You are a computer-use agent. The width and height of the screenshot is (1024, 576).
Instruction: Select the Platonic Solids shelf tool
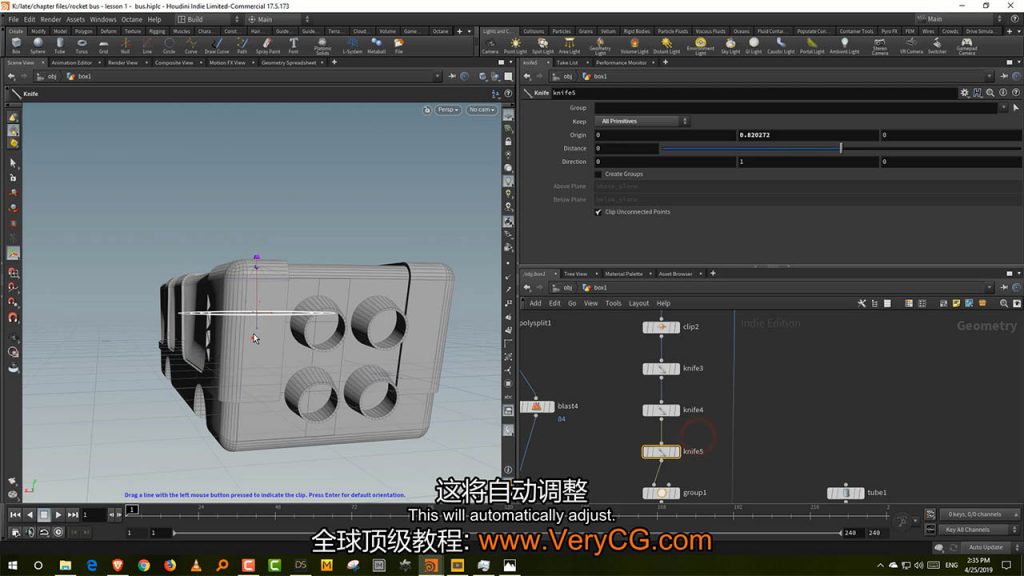coord(323,46)
